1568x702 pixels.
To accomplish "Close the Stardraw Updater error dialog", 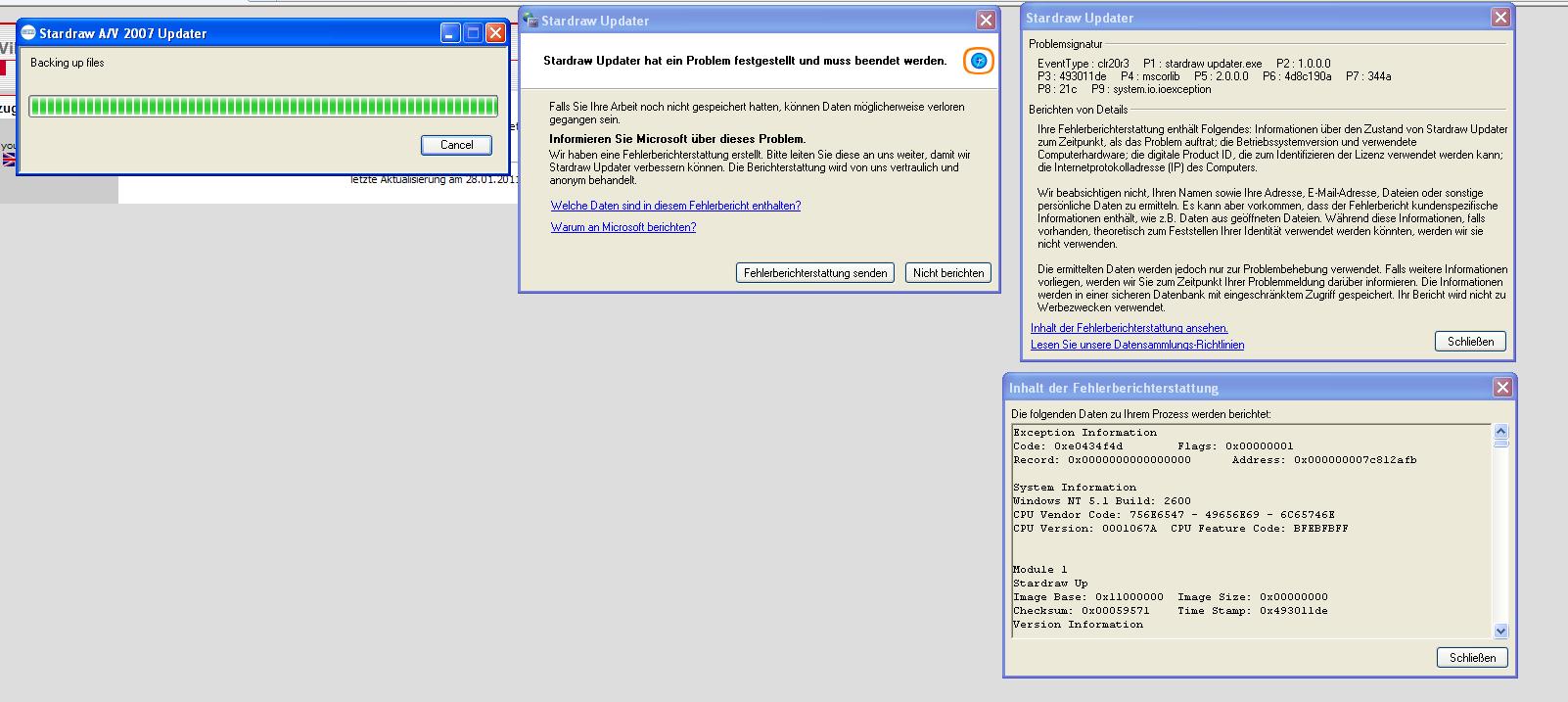I will tap(986, 21).
